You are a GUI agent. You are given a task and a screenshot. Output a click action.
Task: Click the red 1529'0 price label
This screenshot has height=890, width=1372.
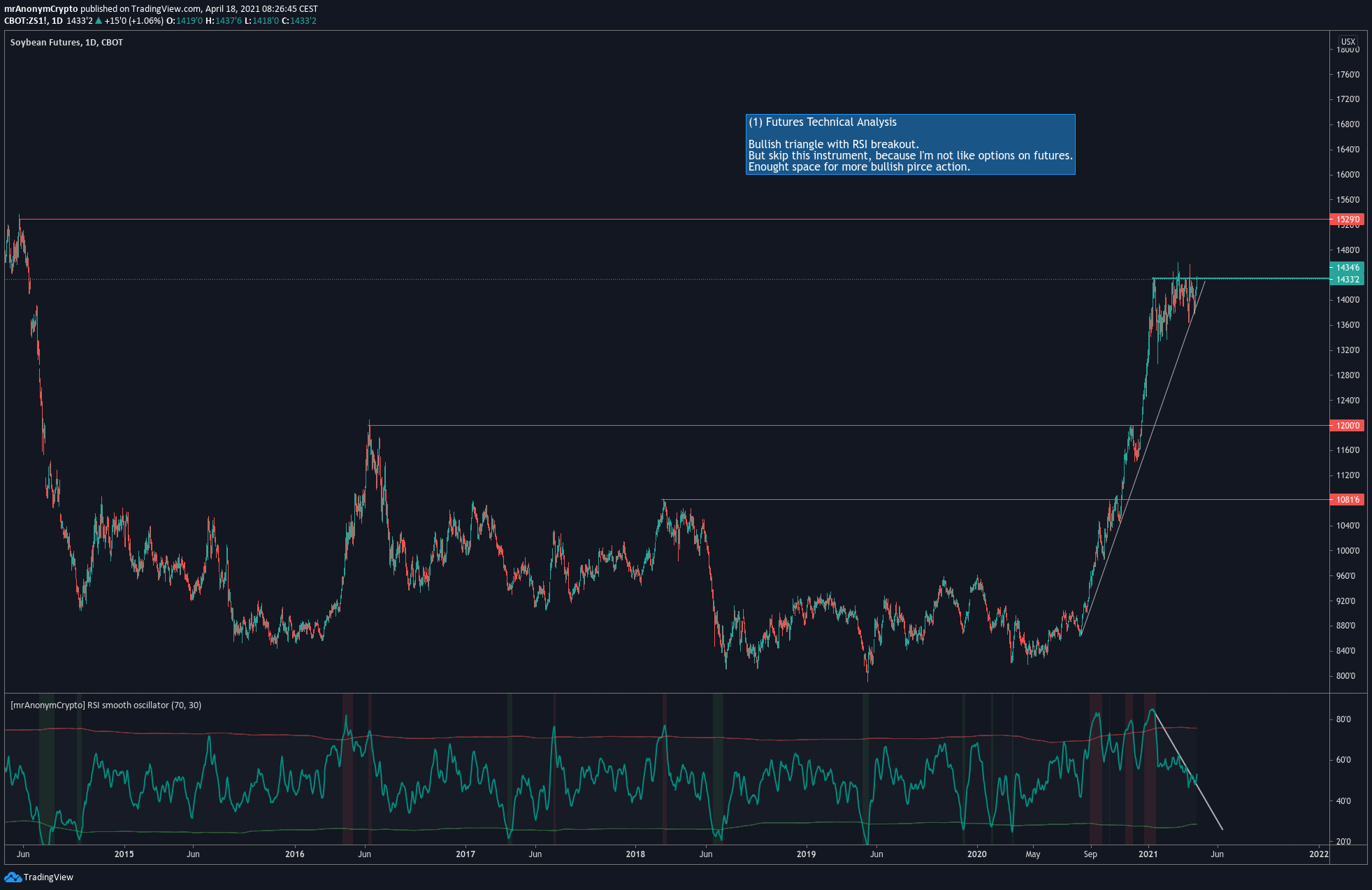pos(1348,220)
